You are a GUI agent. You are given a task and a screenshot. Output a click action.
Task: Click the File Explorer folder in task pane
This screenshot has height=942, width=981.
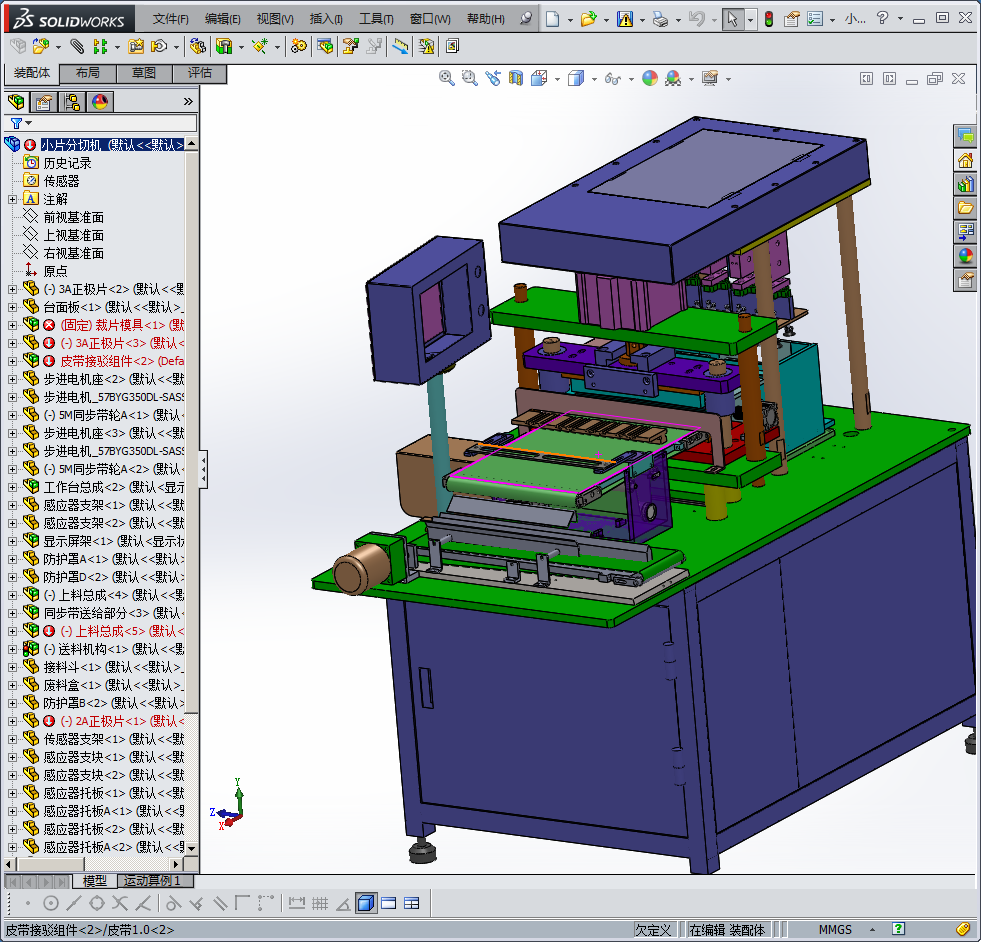[x=965, y=208]
